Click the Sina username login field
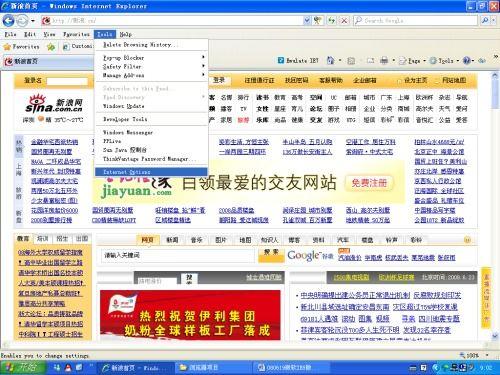 tap(67, 81)
